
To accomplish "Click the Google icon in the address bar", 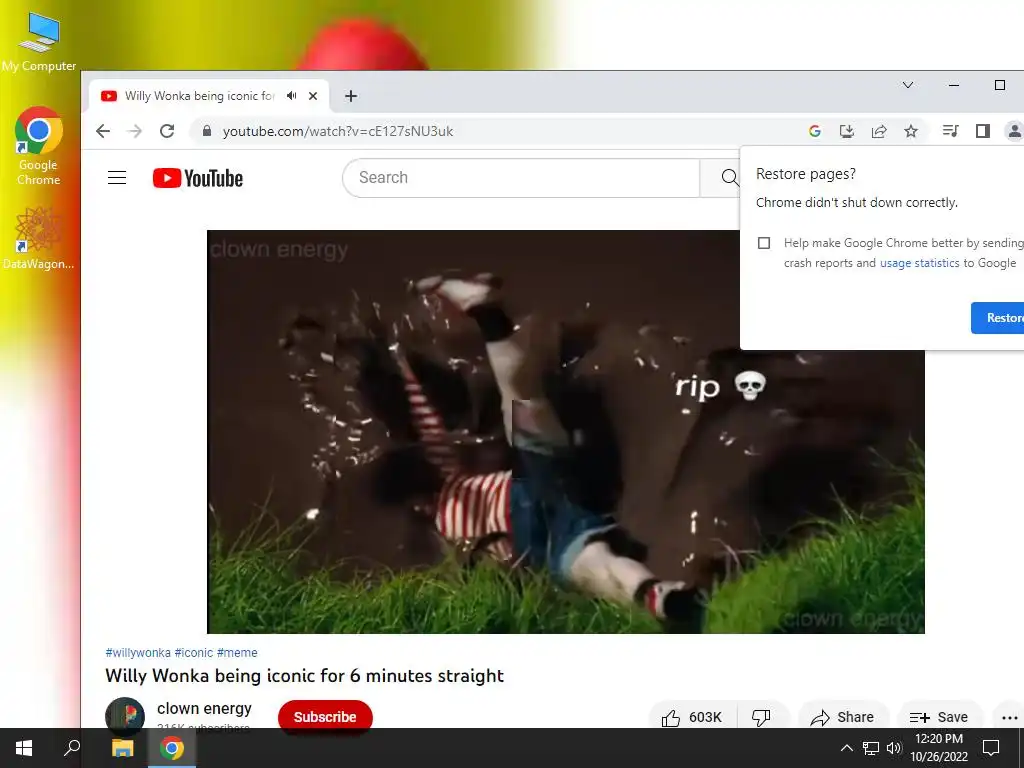I will tap(814, 131).
